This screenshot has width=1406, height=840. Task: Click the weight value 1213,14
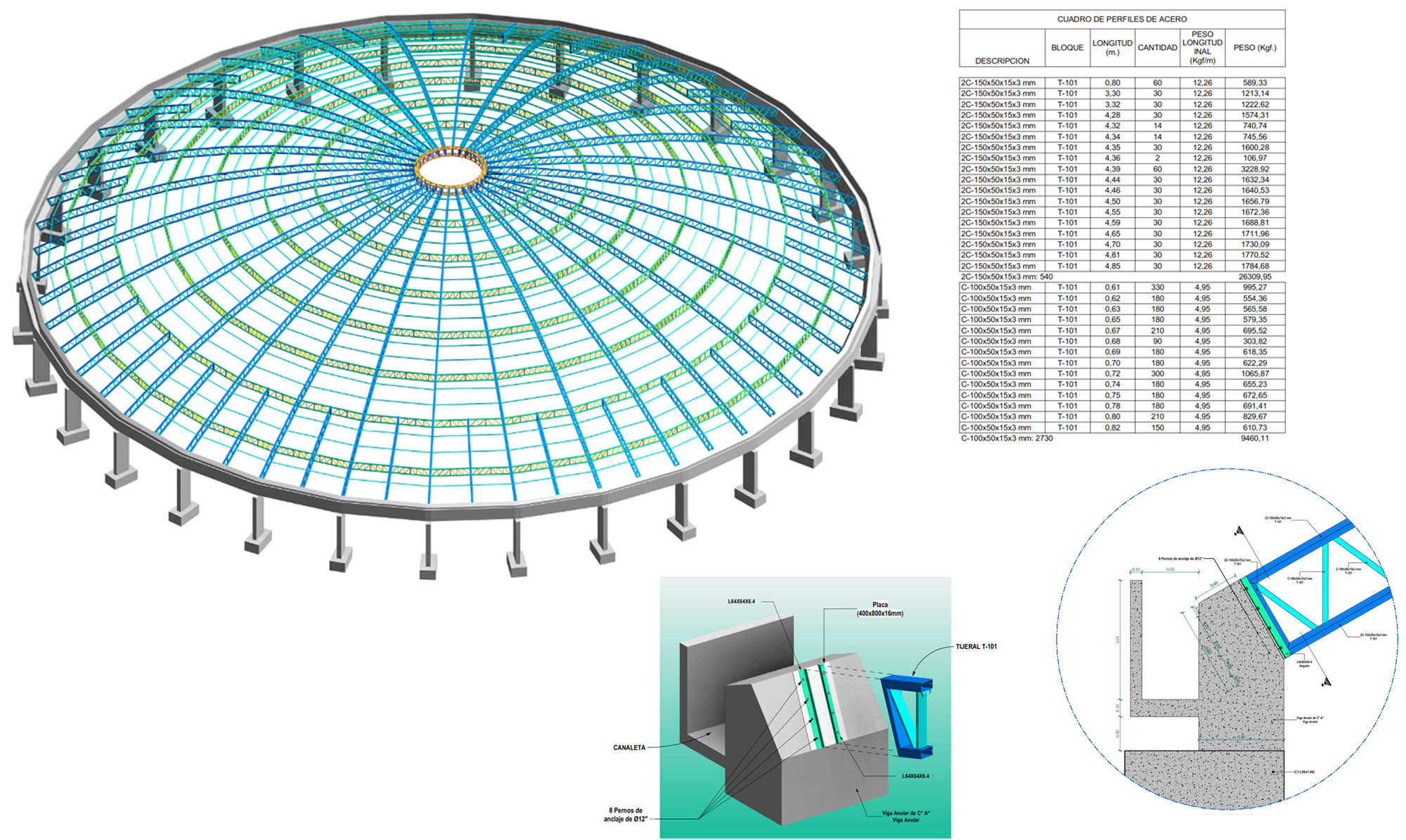pos(1255,93)
